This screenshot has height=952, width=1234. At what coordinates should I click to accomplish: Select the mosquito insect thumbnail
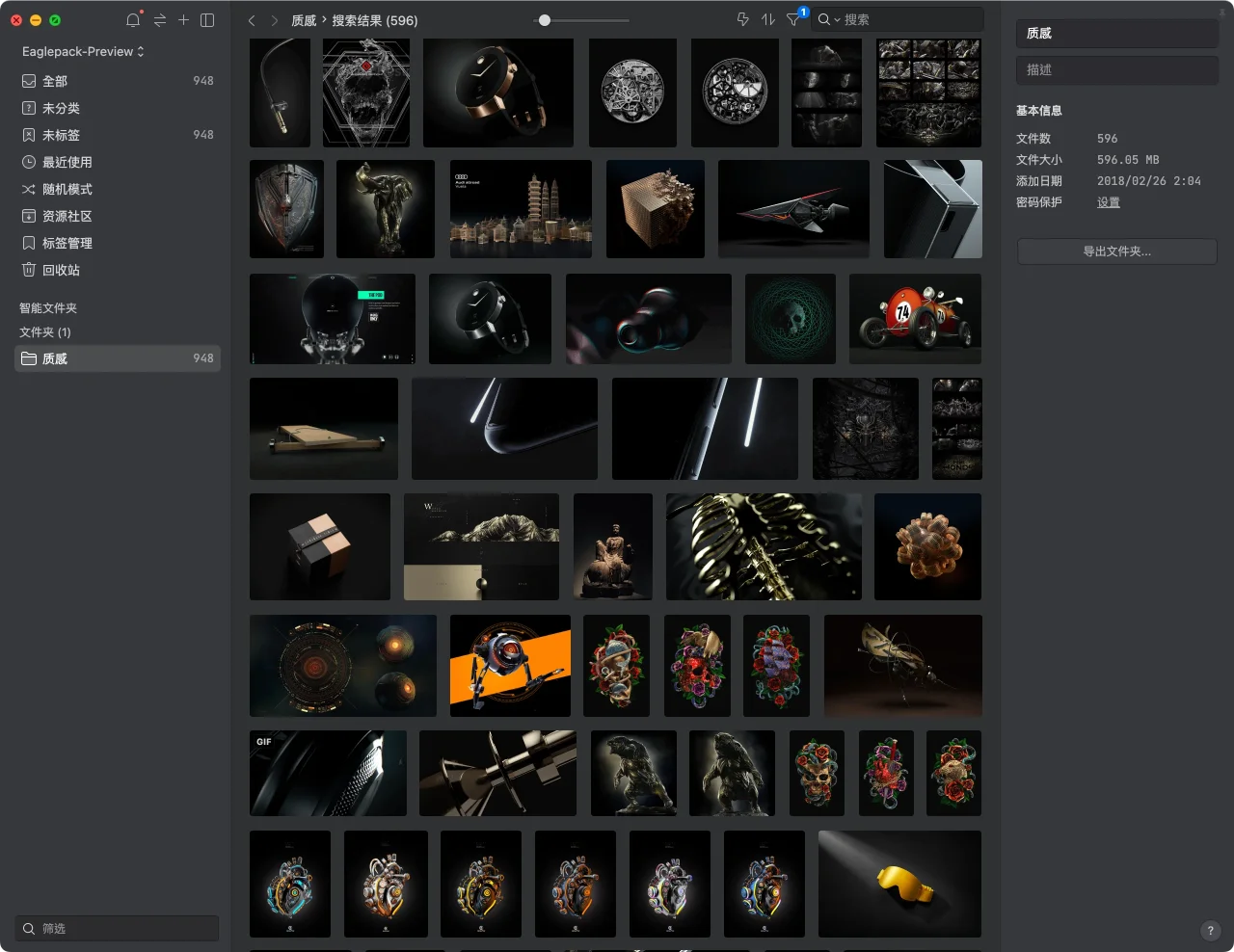click(903, 666)
